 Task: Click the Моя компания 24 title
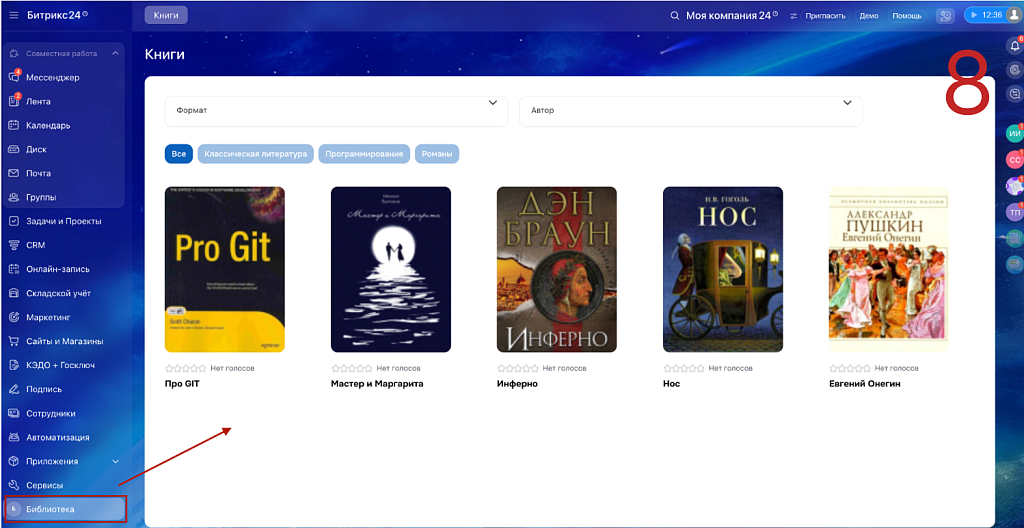tap(728, 15)
